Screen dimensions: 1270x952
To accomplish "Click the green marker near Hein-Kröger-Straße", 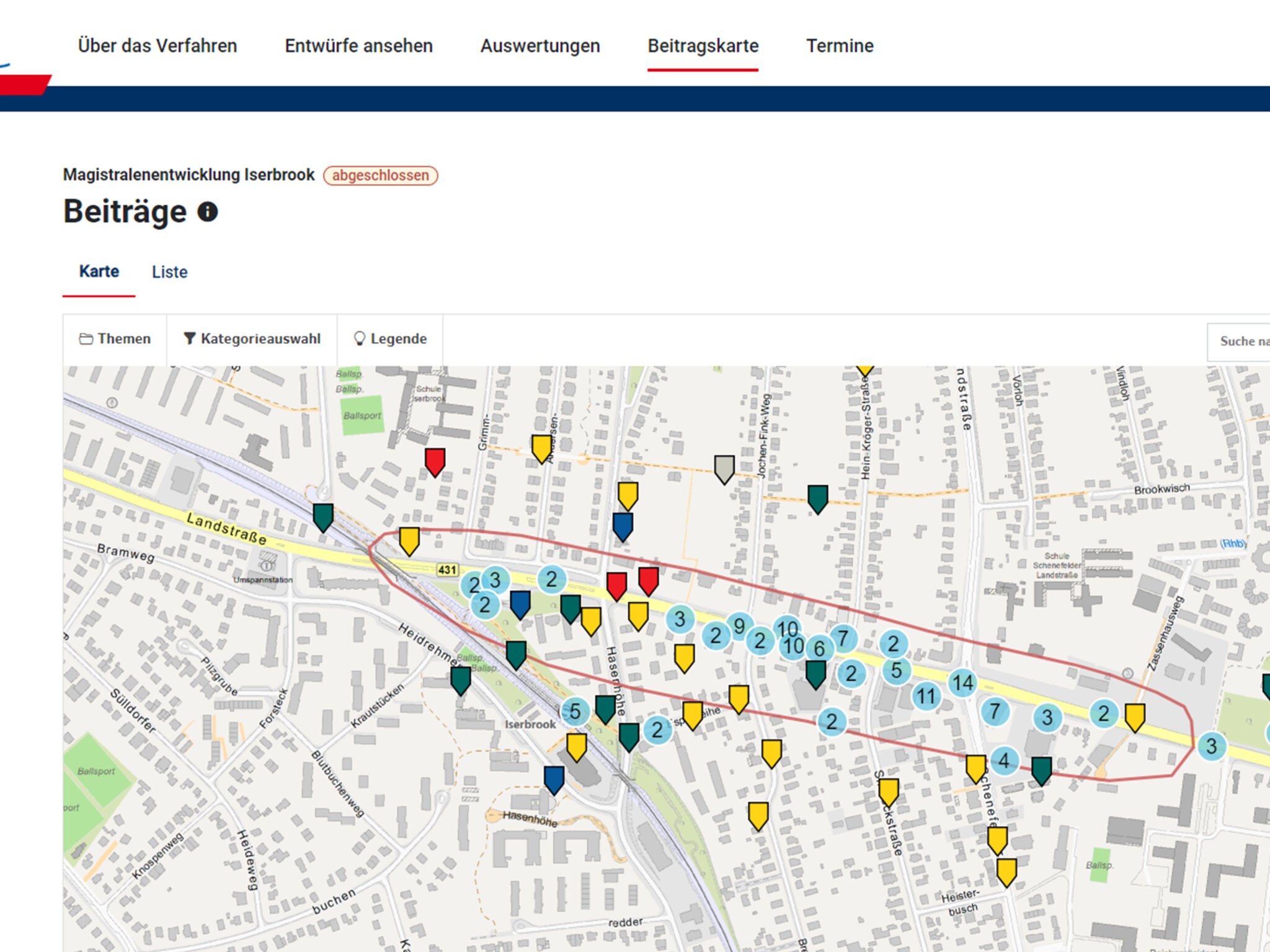I will pyautogui.click(x=817, y=500).
